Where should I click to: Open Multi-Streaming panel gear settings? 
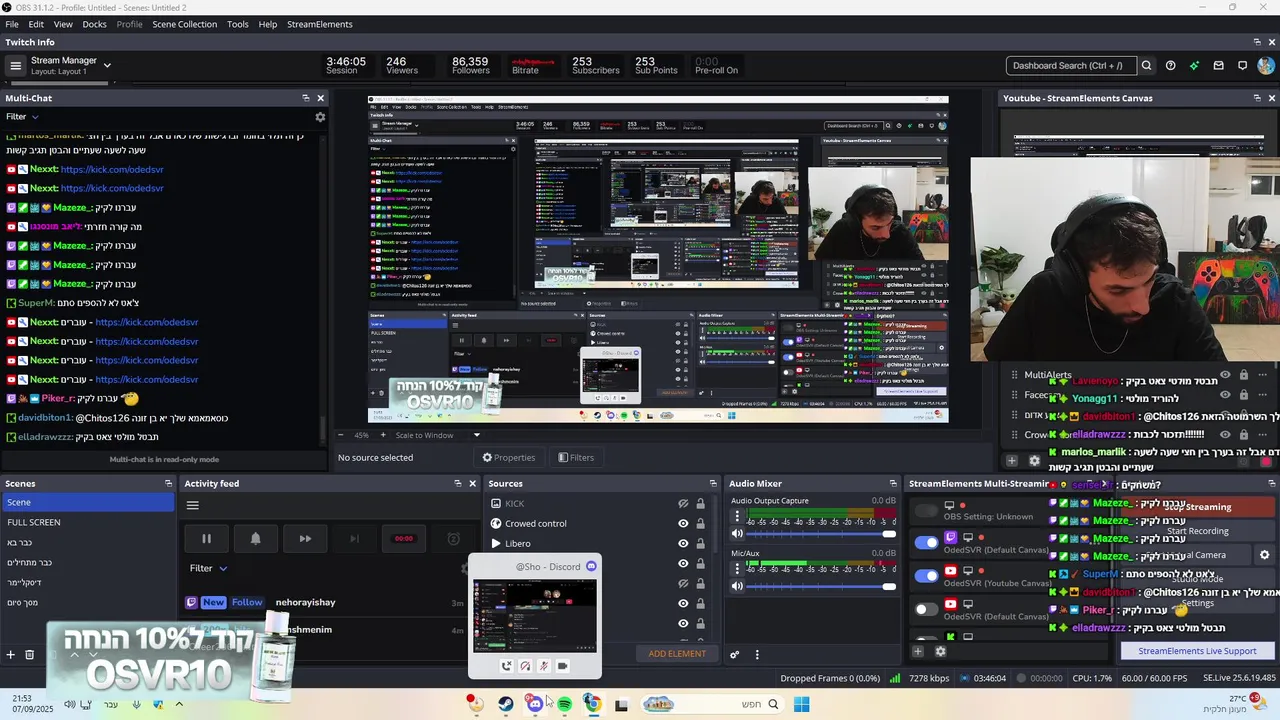[940, 652]
